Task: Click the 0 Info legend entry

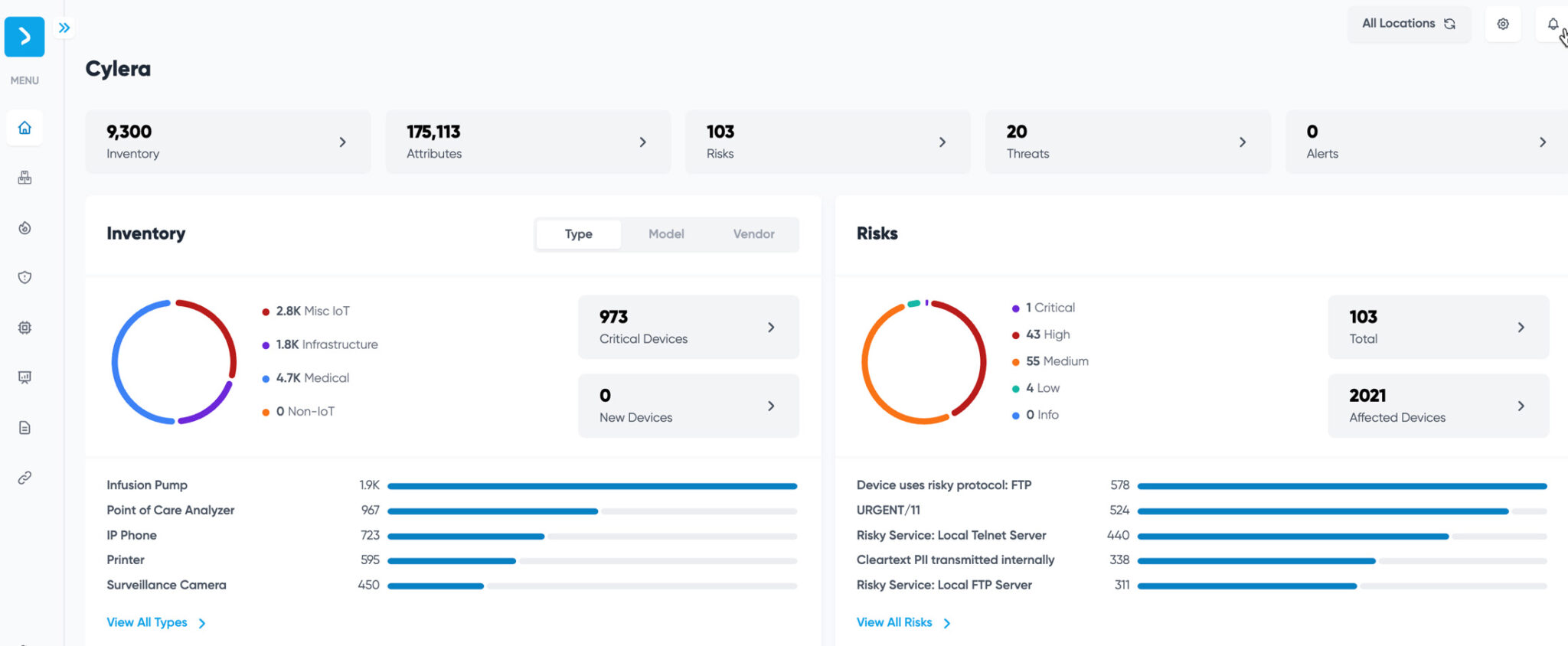Action: coord(1036,415)
